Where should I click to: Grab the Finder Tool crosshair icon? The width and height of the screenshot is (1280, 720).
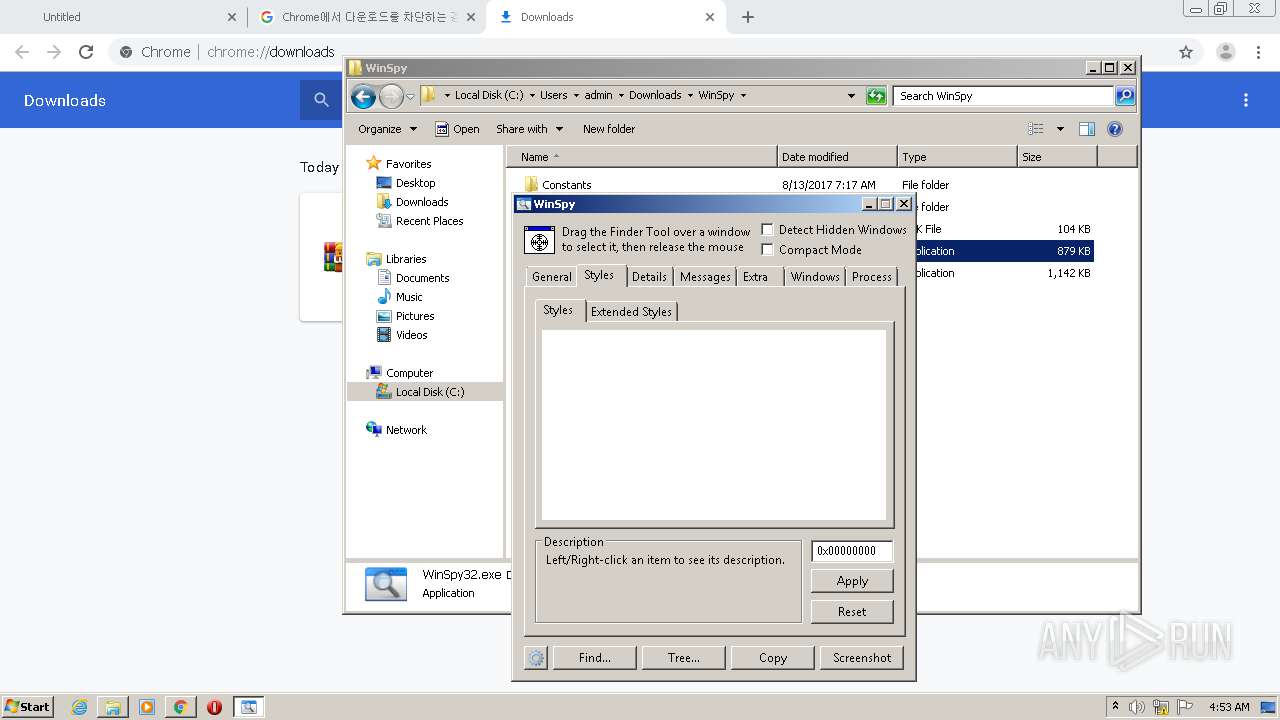[539, 240]
